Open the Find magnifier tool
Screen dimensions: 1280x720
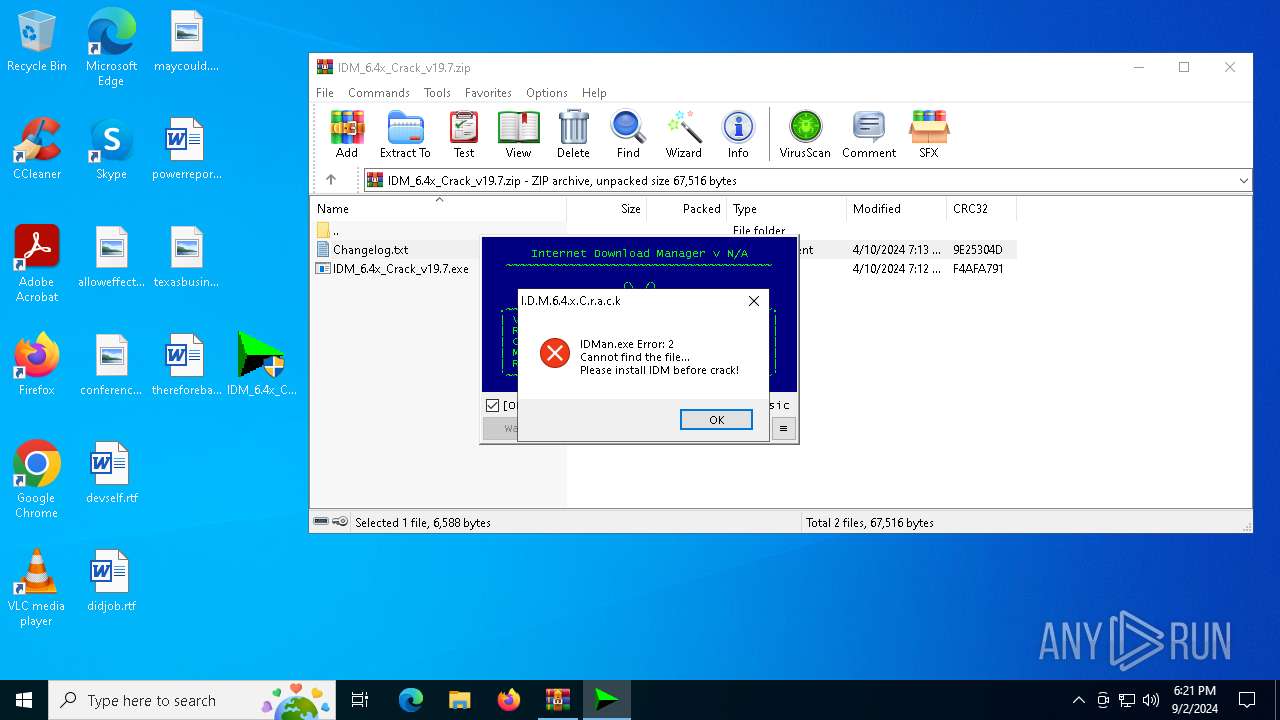(628, 134)
